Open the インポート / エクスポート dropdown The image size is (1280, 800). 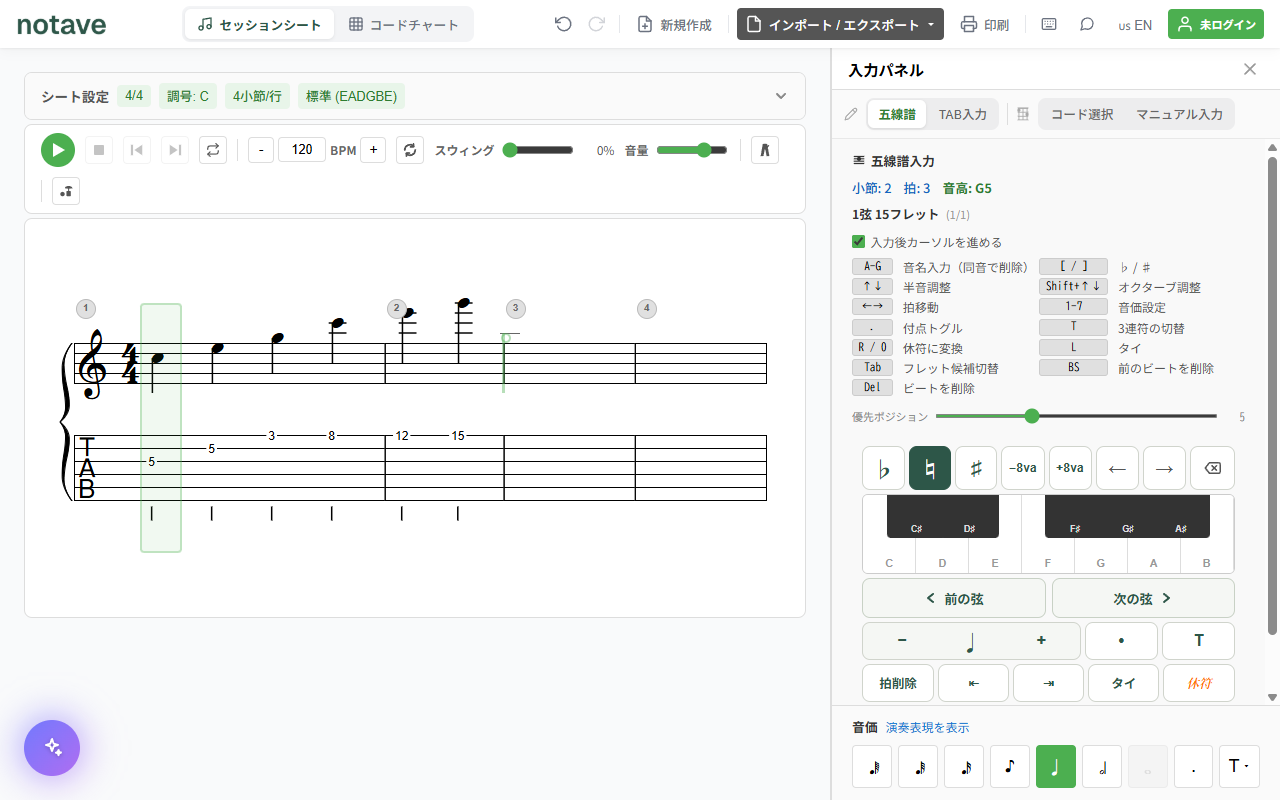pos(840,24)
